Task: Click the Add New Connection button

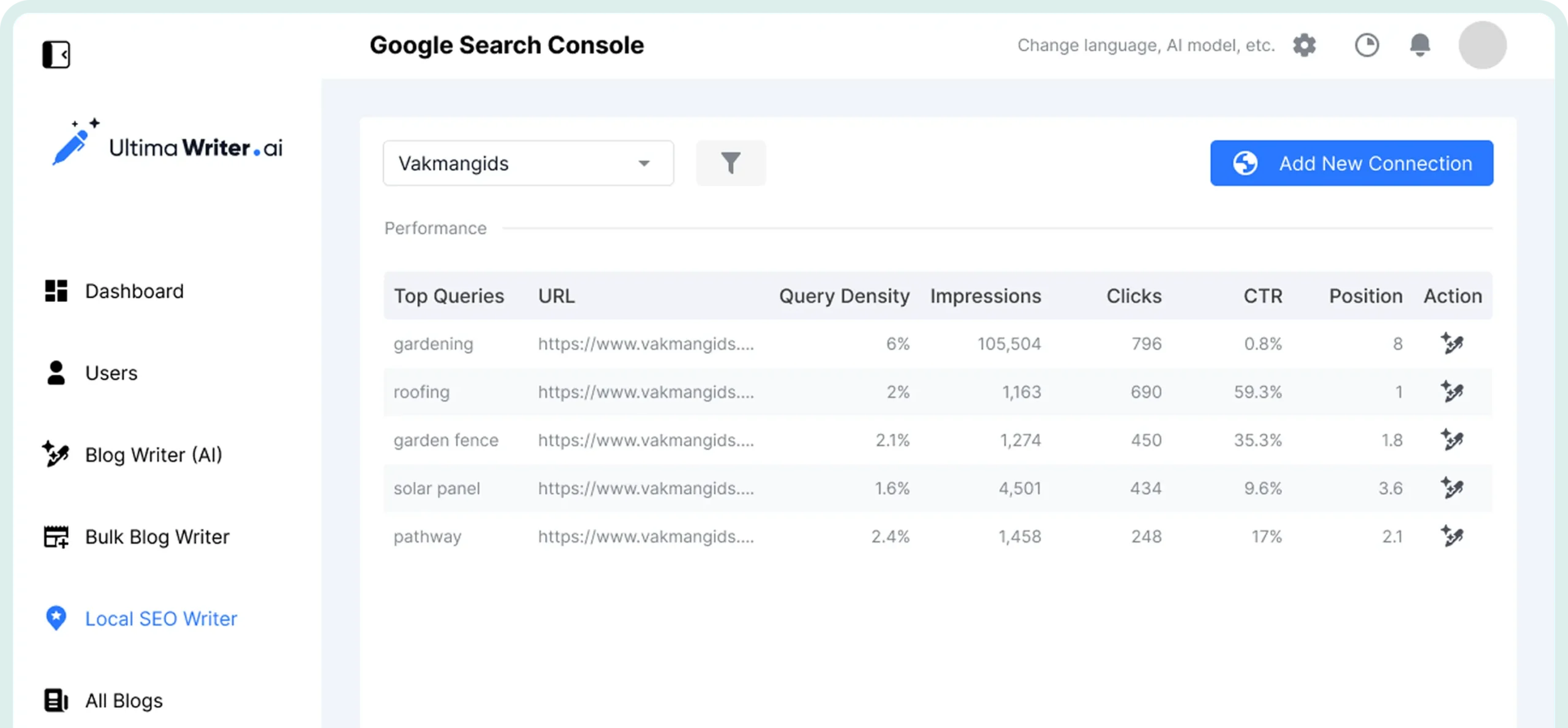Action: (x=1351, y=163)
